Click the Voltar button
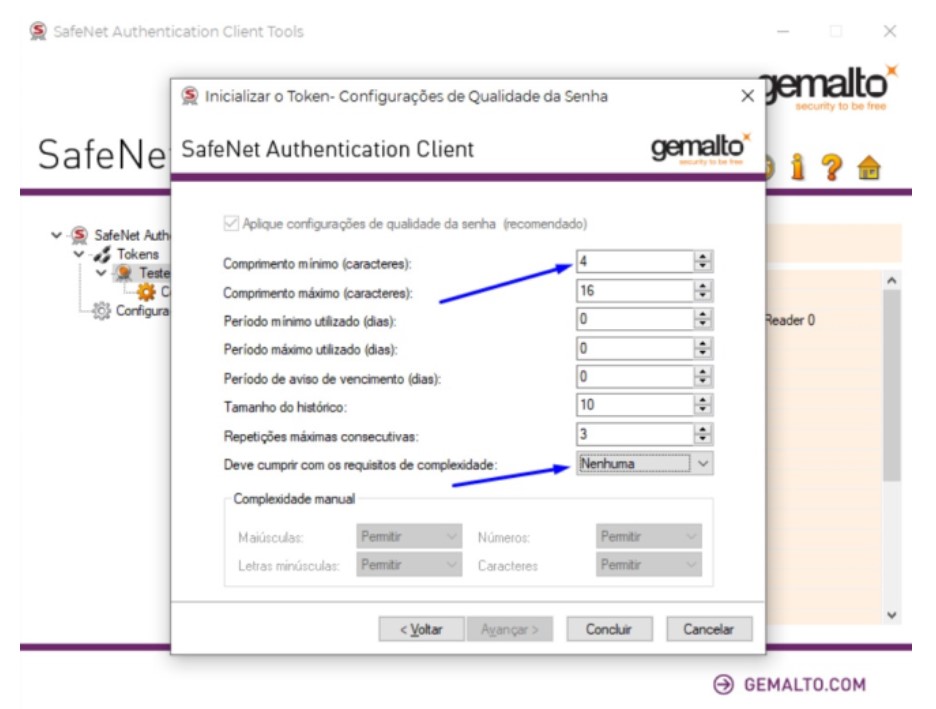This screenshot has width=936, height=709. 421,629
